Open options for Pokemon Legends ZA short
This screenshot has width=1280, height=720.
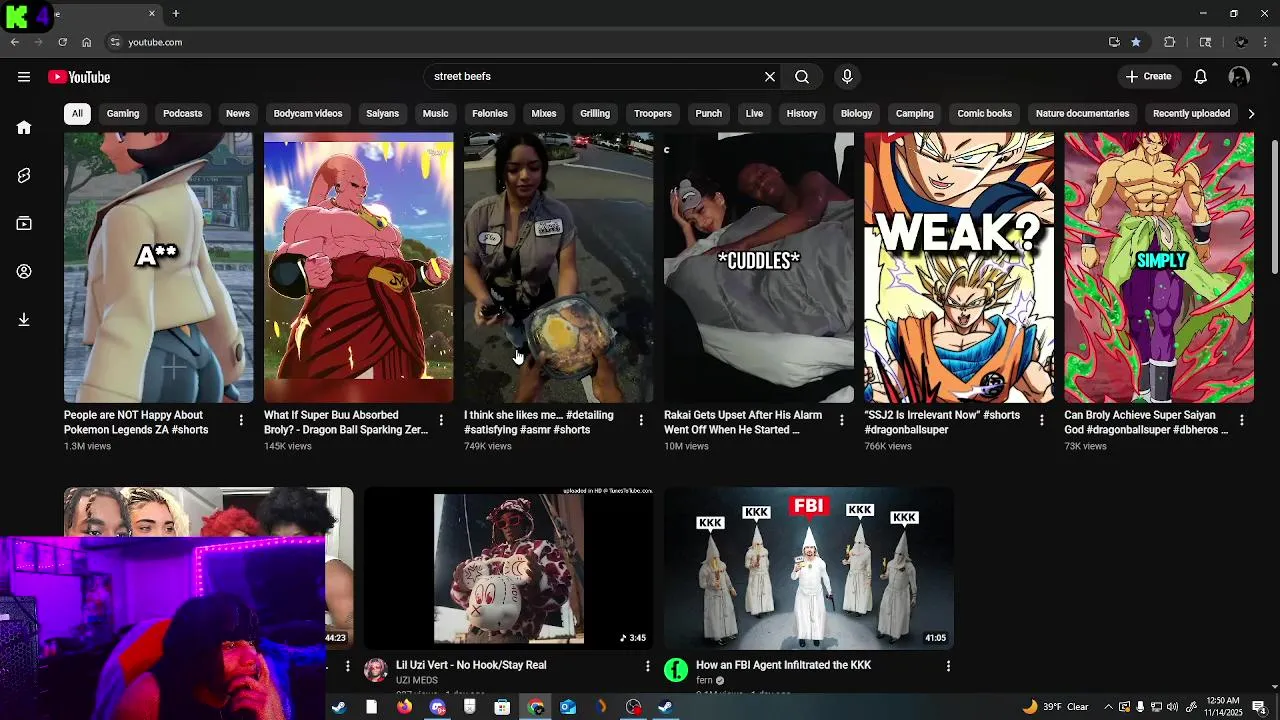(241, 420)
